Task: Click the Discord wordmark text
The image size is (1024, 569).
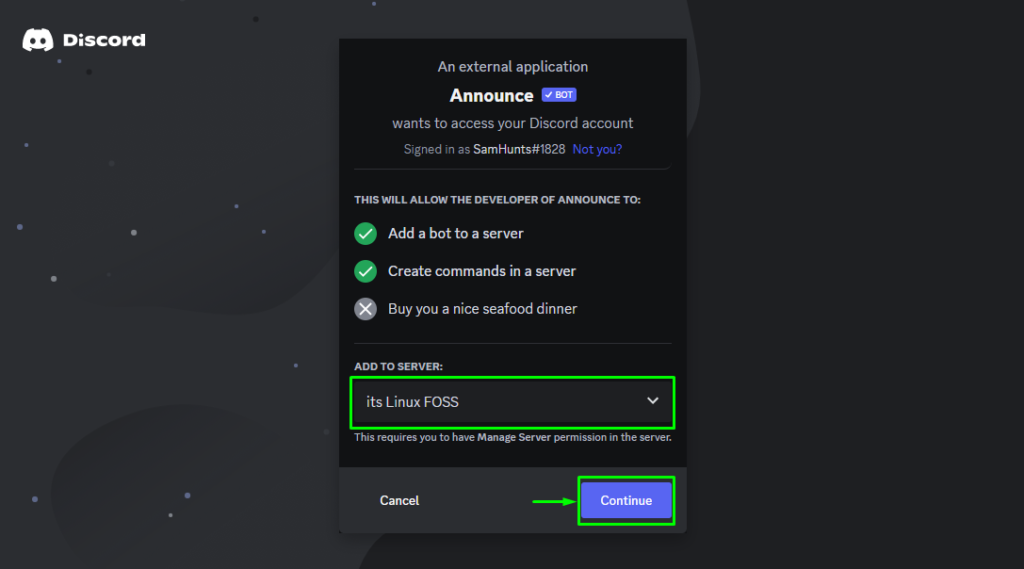Action: tap(104, 40)
